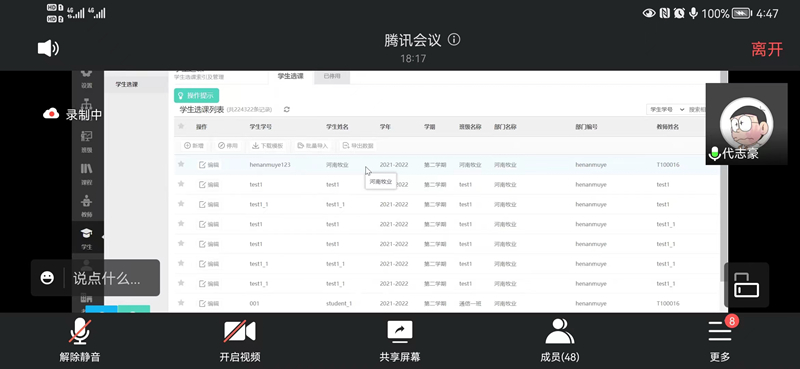The height and width of the screenshot is (369, 800).
Task: Star the henanmuye123 row
Action: tap(181, 164)
